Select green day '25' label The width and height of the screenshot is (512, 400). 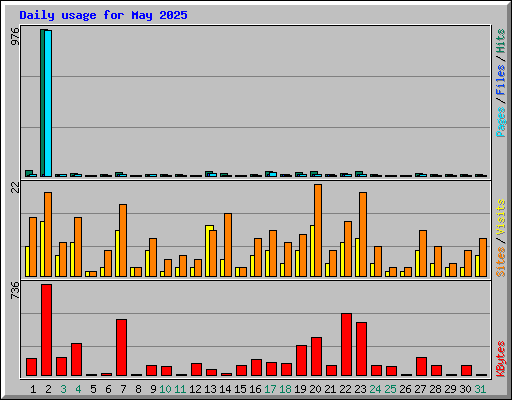click(x=390, y=389)
